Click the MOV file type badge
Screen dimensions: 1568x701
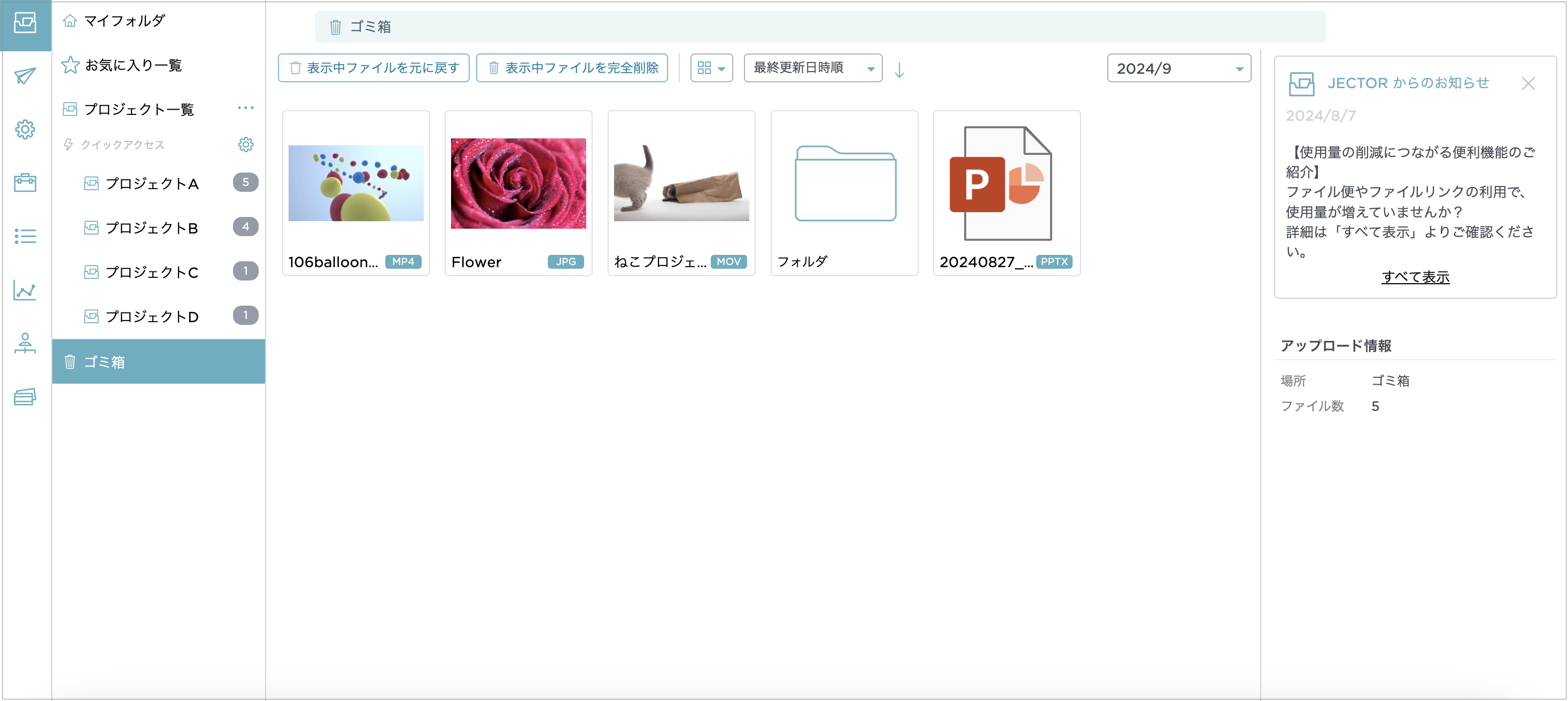(728, 262)
